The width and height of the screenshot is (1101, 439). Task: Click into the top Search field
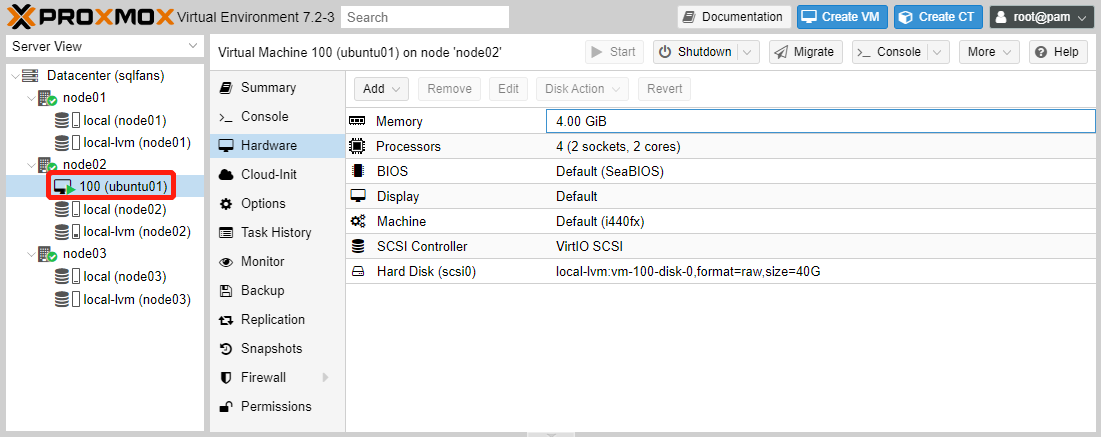point(425,18)
